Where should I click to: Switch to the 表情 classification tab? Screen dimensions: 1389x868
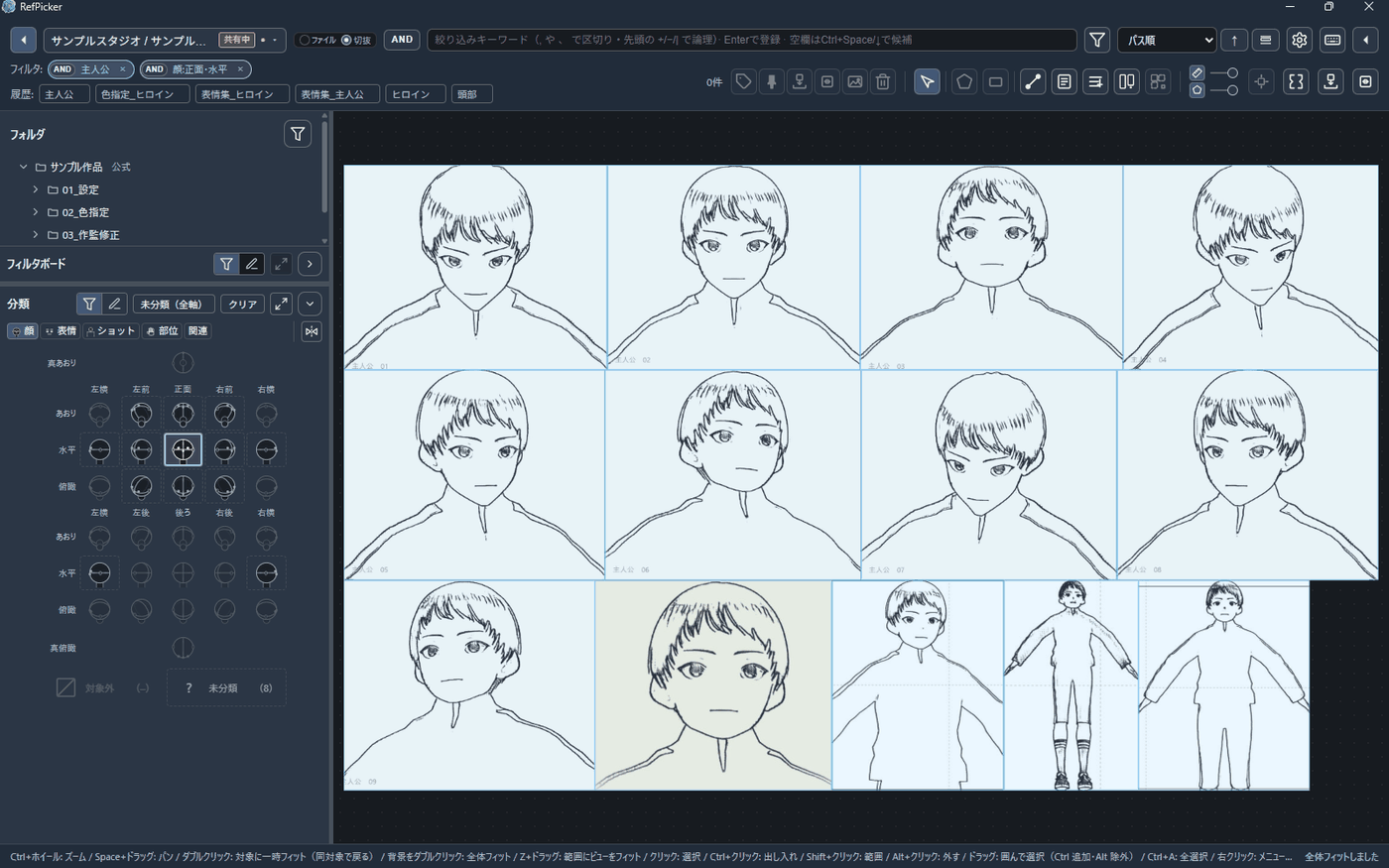(x=61, y=331)
